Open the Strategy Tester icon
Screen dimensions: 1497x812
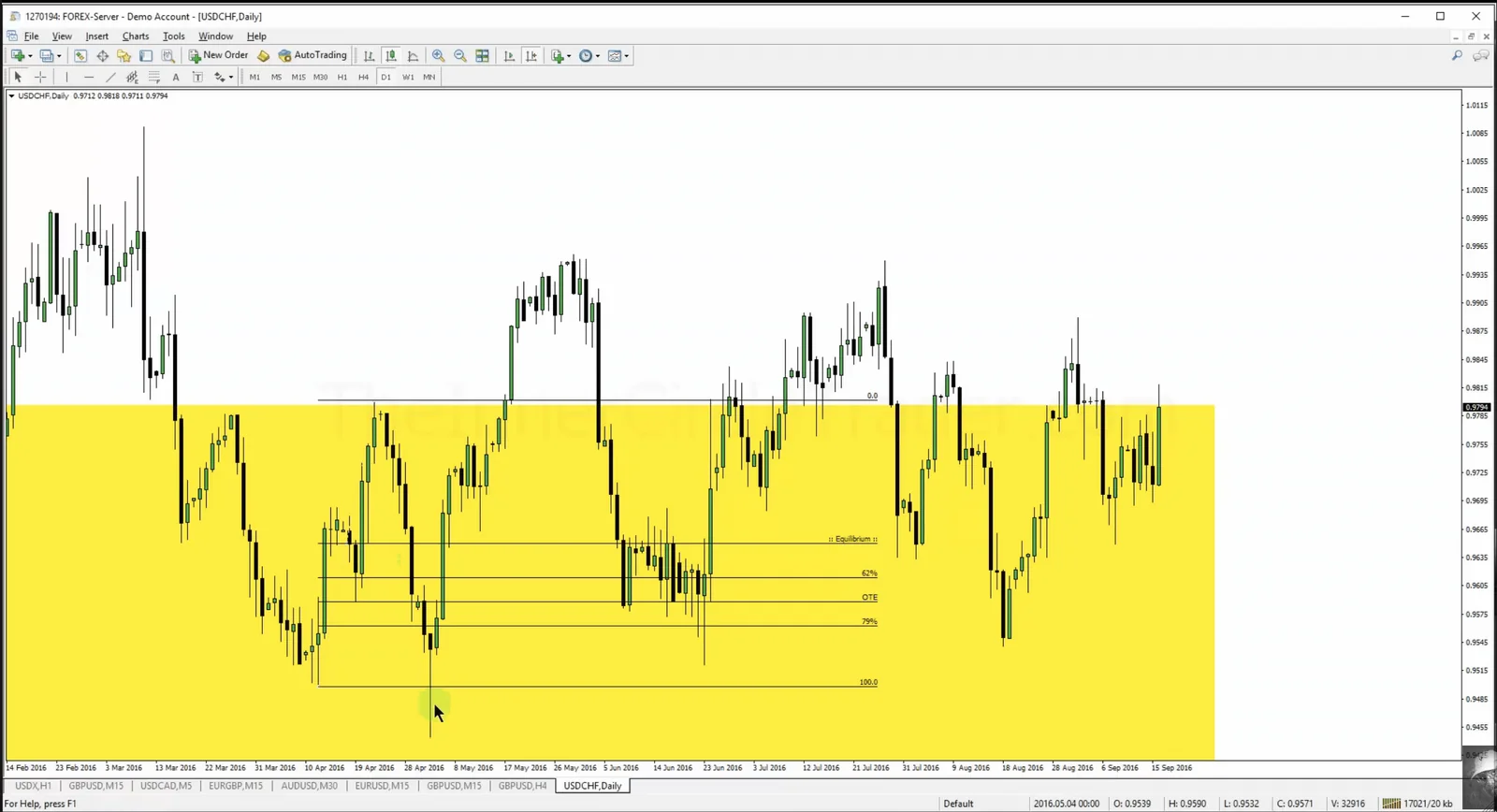(168, 56)
